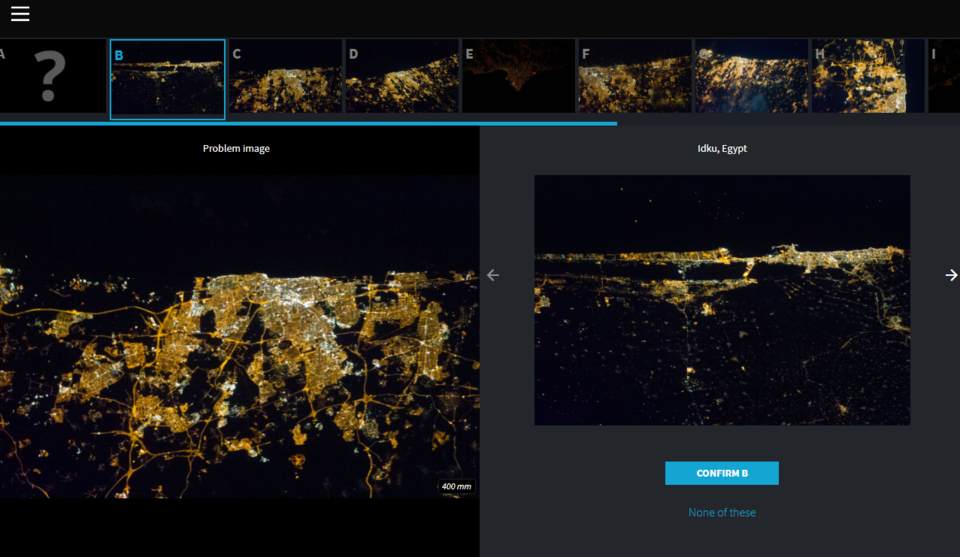Click the 400 mm focal length label

pyautogui.click(x=456, y=487)
